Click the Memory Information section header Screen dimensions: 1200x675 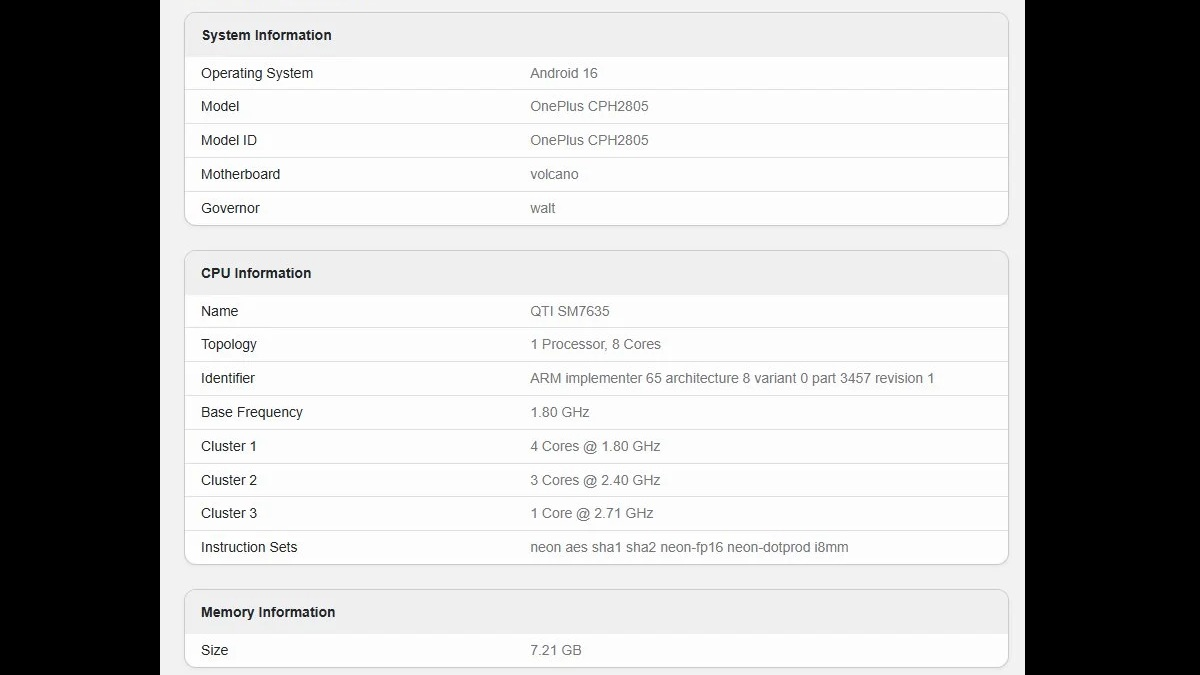click(268, 612)
